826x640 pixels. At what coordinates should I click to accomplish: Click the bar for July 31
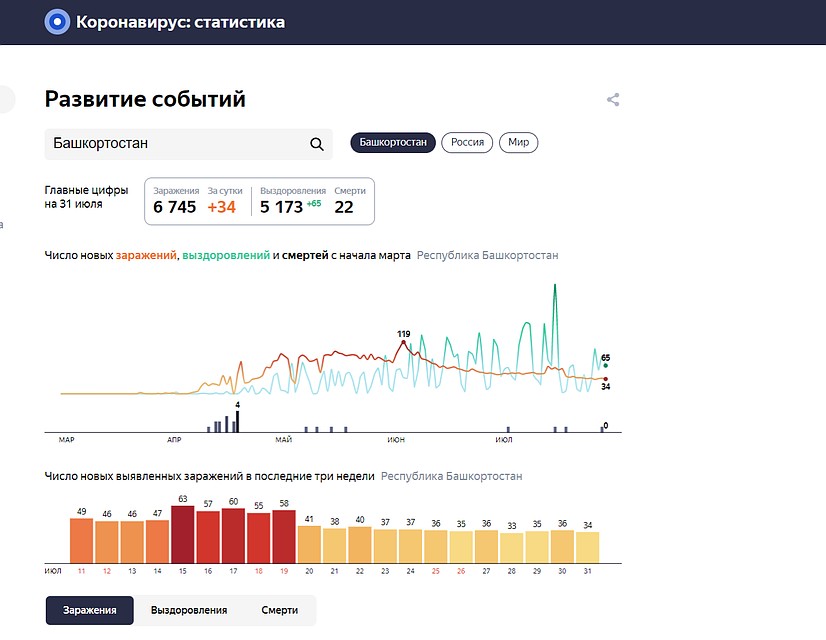point(587,547)
